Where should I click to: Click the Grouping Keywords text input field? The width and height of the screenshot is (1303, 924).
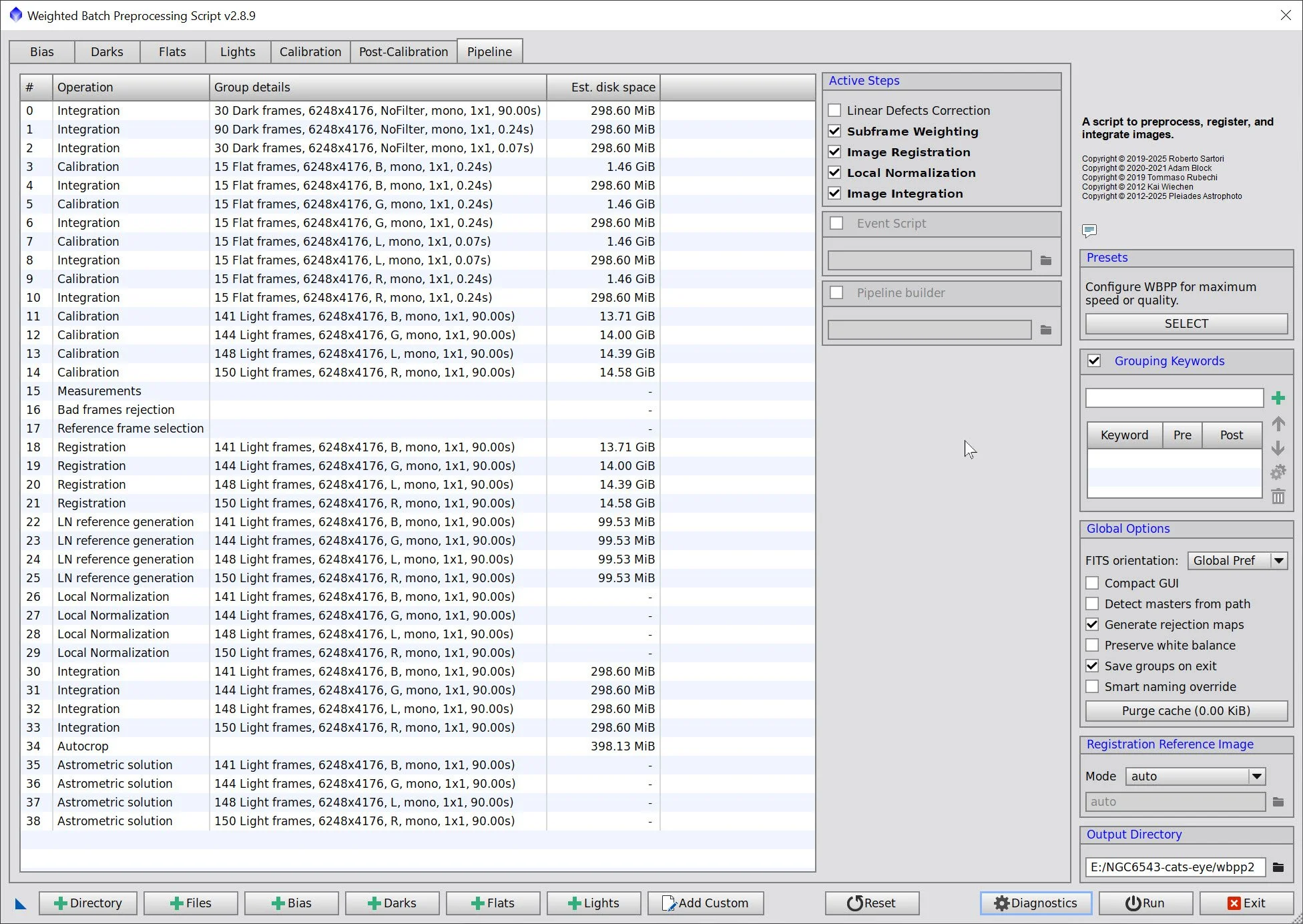1174,398
